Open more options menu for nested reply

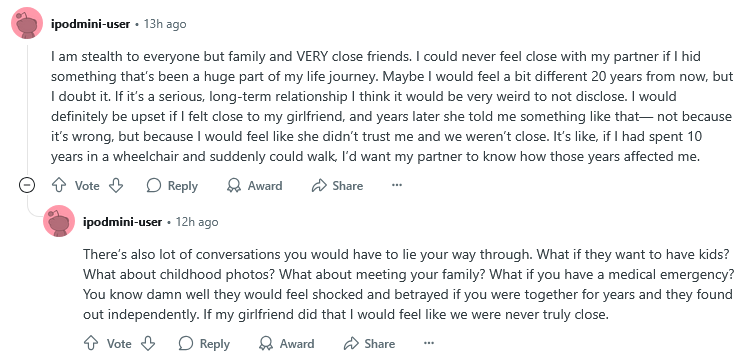(x=429, y=343)
